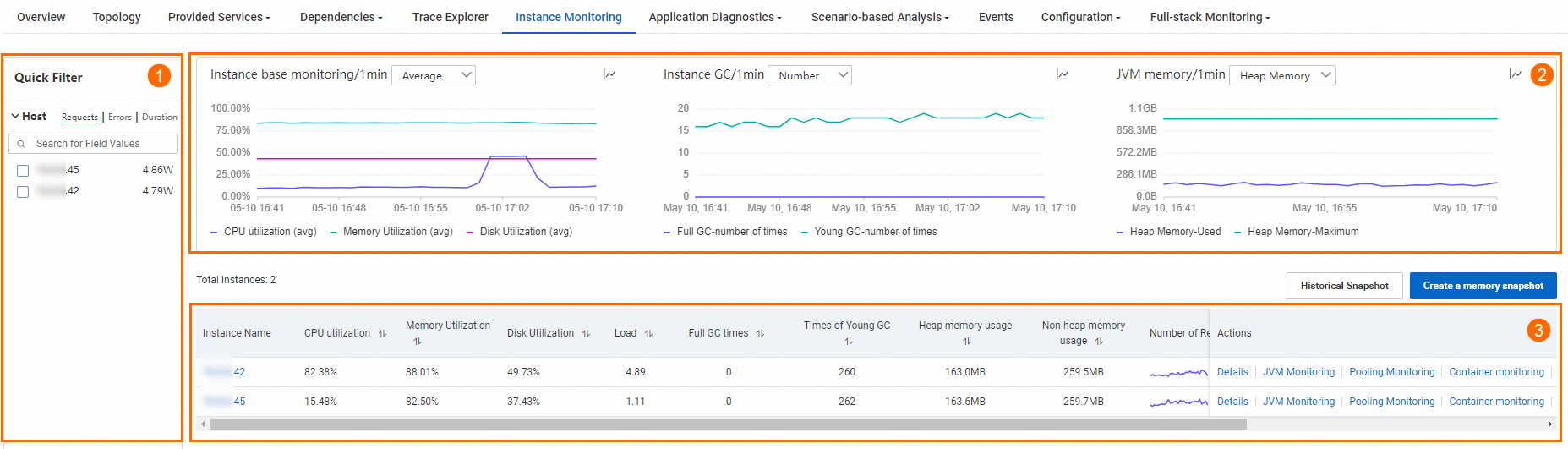Click Create a memory snapshot button
Screen dimensions: 1568x449
point(1483,286)
